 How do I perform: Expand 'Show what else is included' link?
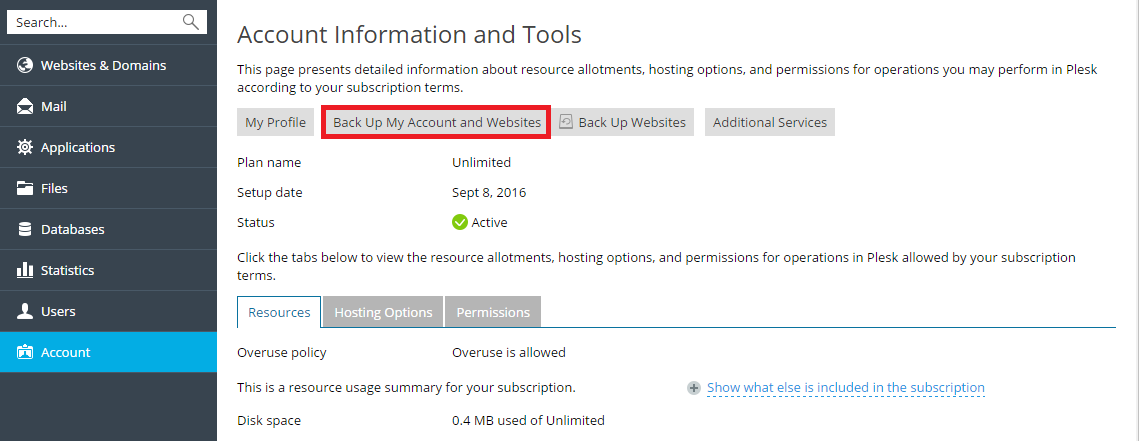(845, 388)
